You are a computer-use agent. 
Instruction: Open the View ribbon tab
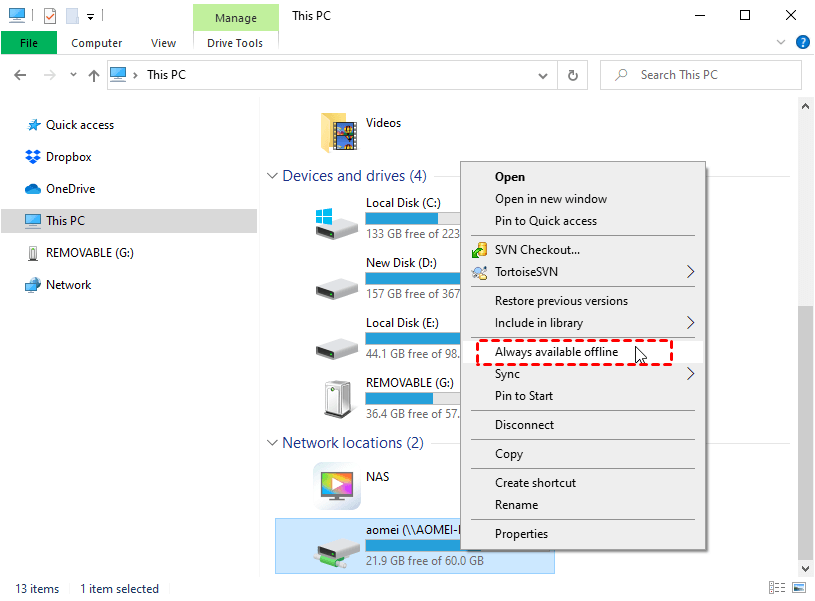tap(163, 43)
